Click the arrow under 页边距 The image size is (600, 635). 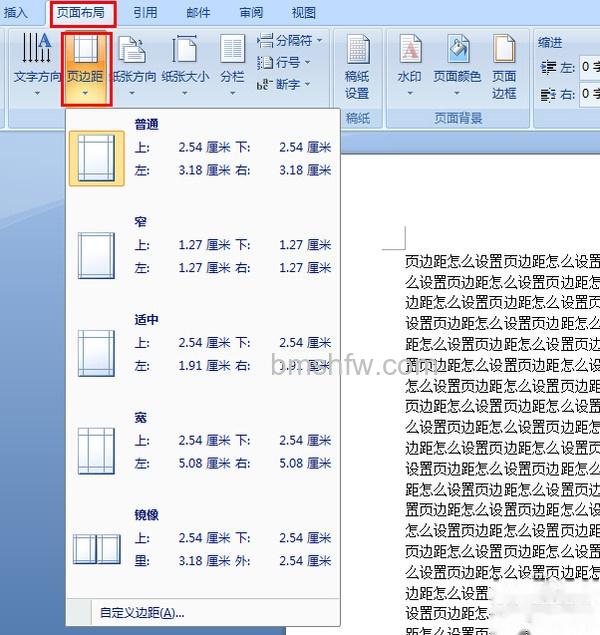(x=85, y=94)
